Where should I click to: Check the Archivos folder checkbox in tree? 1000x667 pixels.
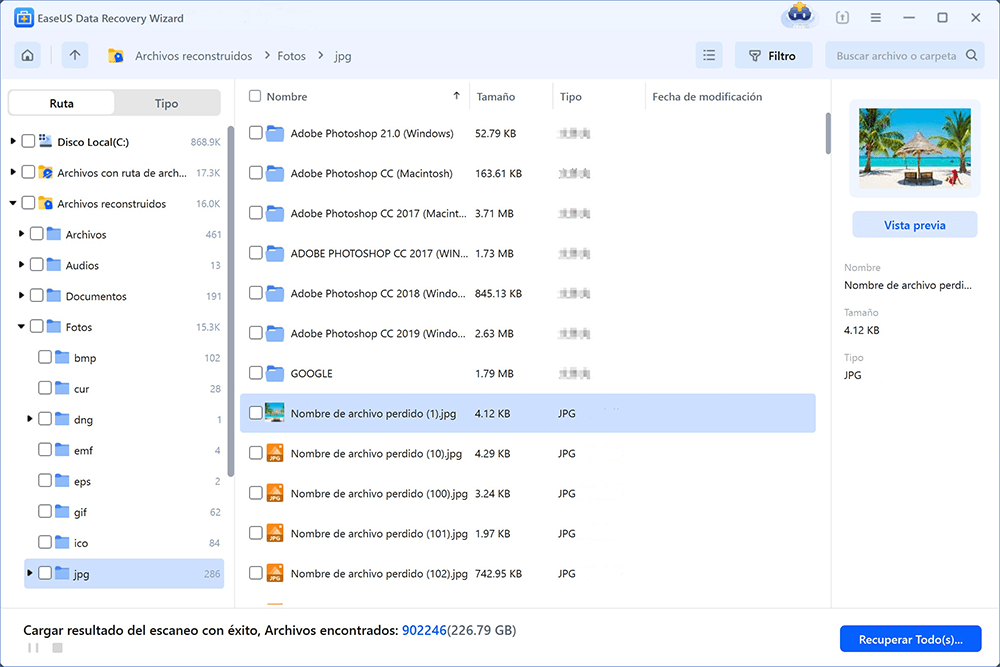click(36, 234)
